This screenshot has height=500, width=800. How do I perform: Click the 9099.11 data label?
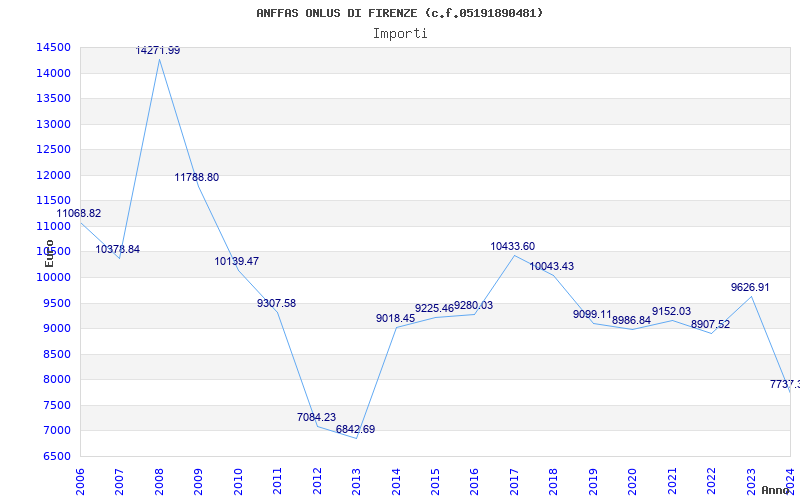point(592,314)
